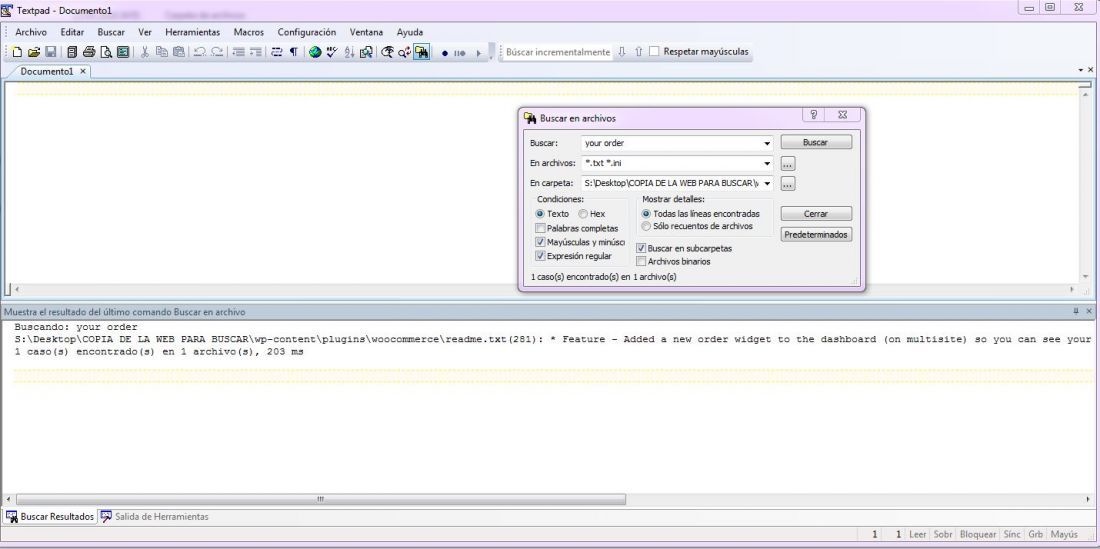Uncheck Mayúsculas y minúsculas checkbox
The height and width of the screenshot is (549, 1100).
point(540,242)
